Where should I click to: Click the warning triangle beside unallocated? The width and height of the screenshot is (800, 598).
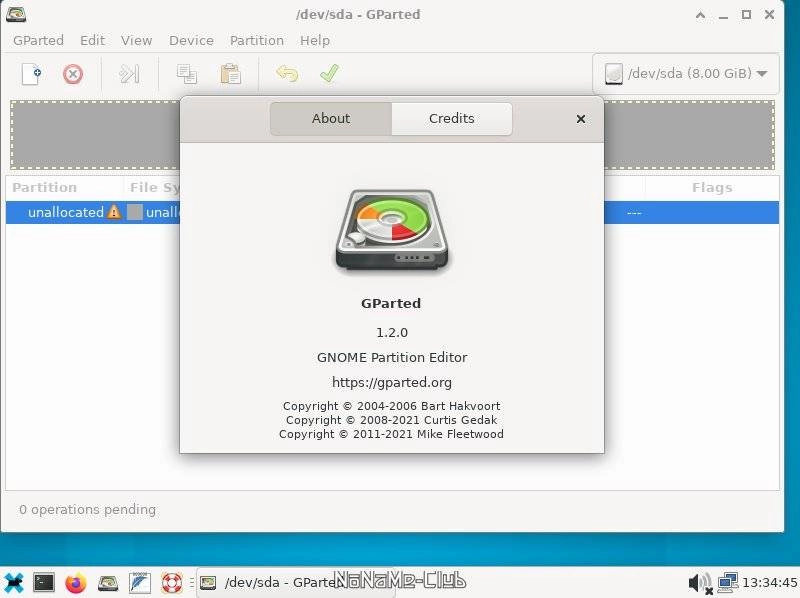point(114,212)
